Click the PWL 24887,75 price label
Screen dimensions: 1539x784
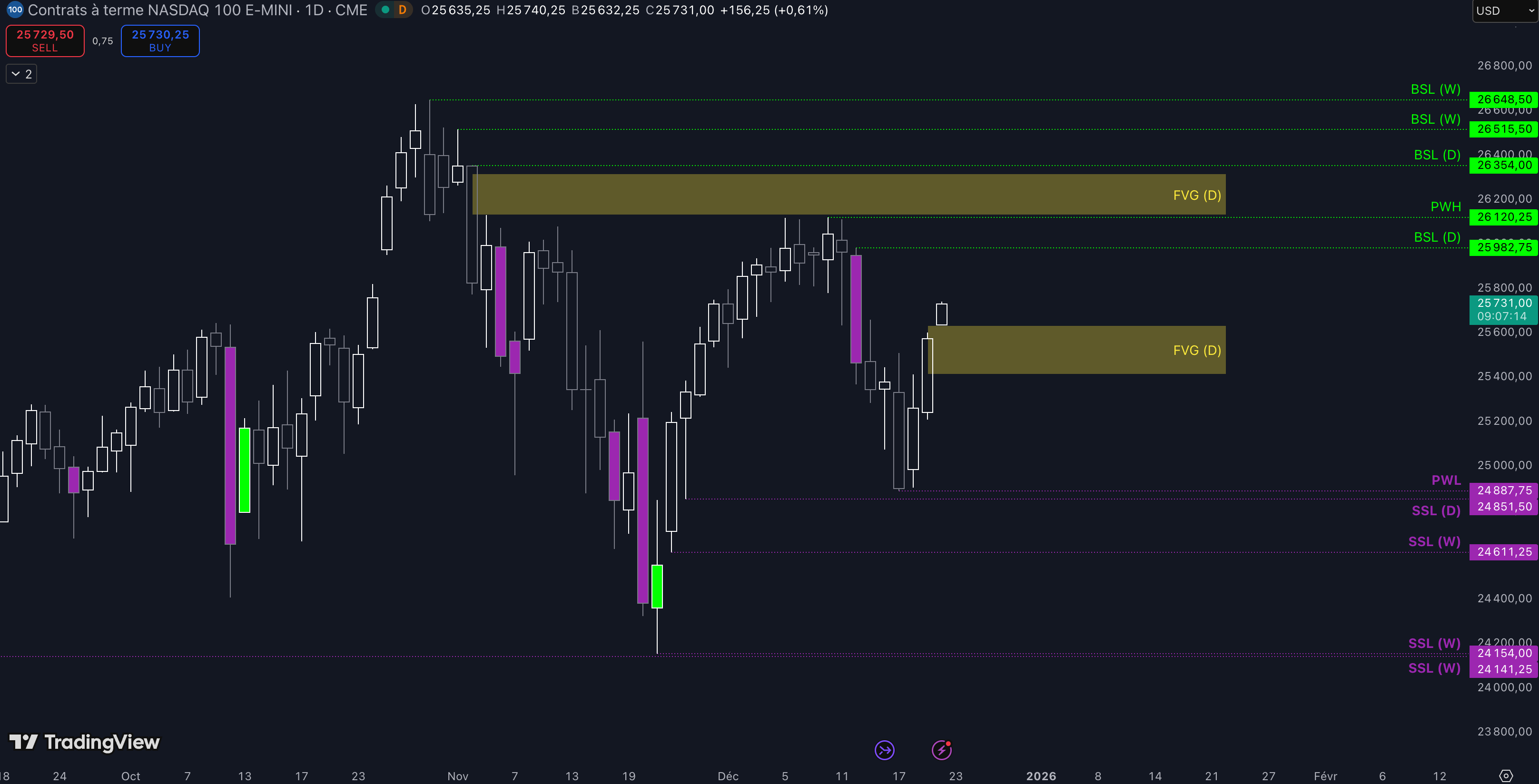pyautogui.click(x=1503, y=490)
